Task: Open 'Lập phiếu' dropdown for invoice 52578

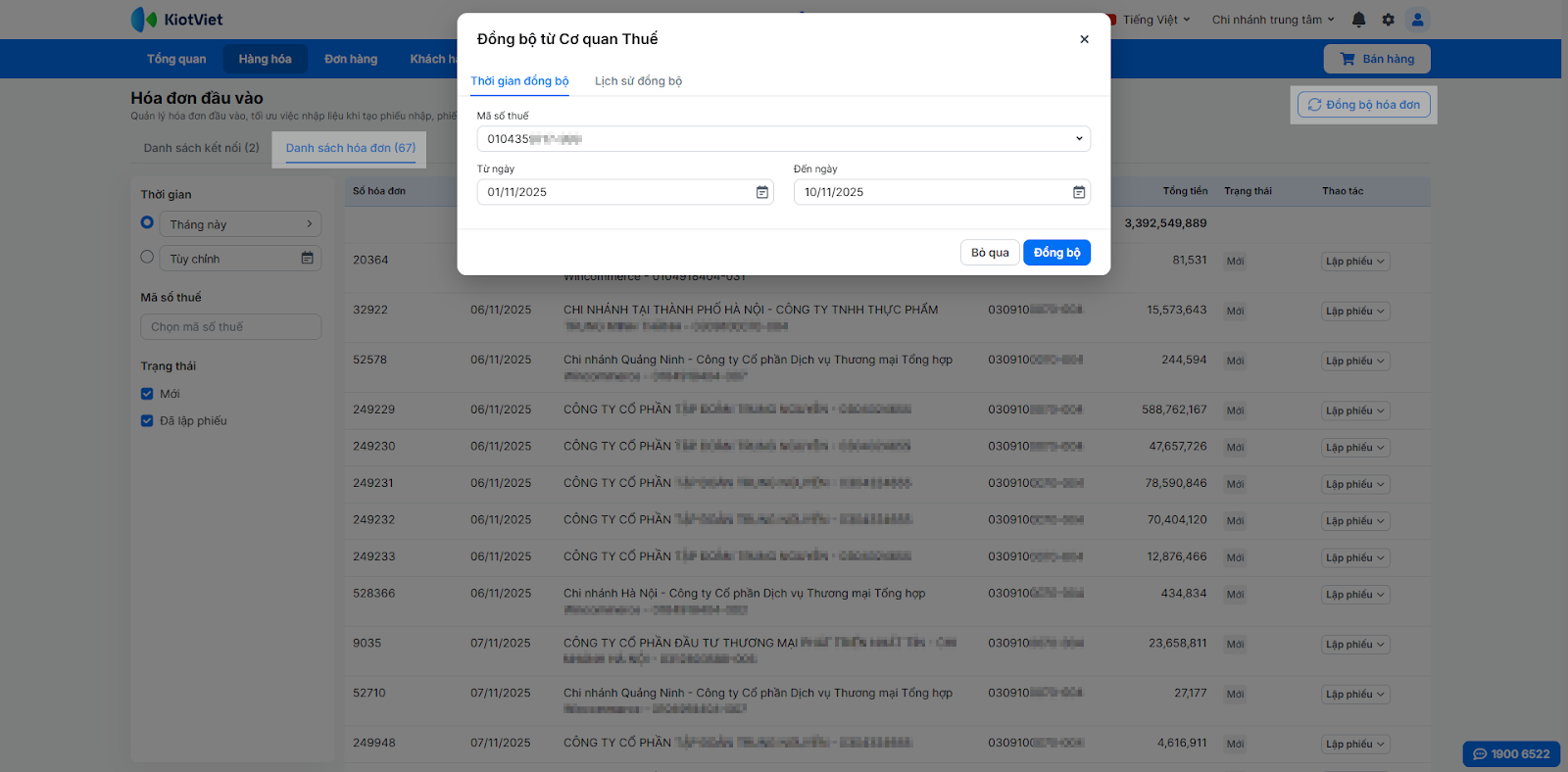Action: coord(1355,362)
